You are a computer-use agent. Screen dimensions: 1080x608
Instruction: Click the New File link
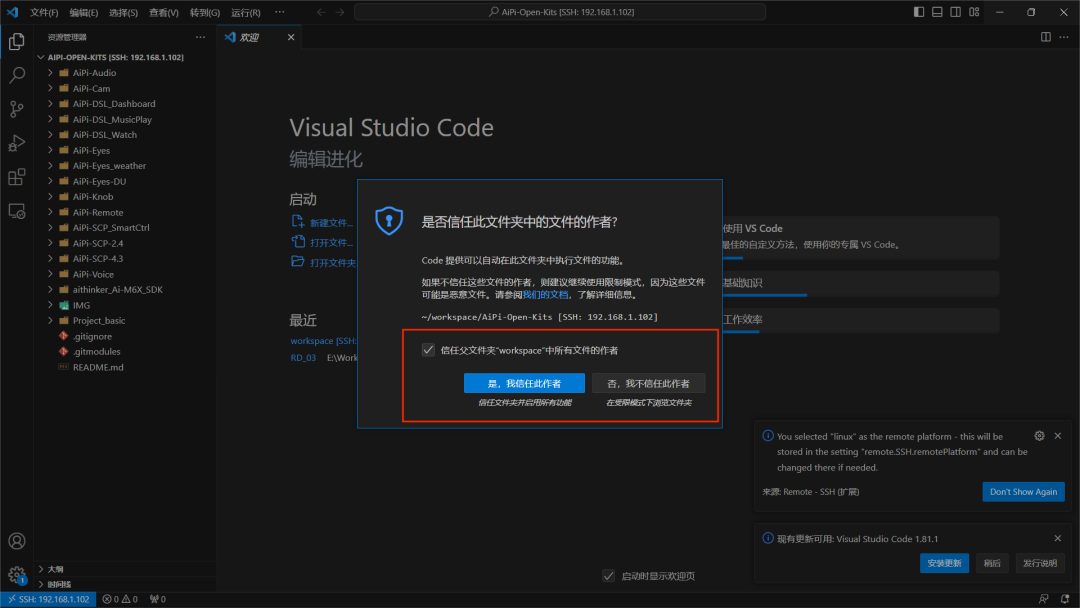click(x=322, y=222)
